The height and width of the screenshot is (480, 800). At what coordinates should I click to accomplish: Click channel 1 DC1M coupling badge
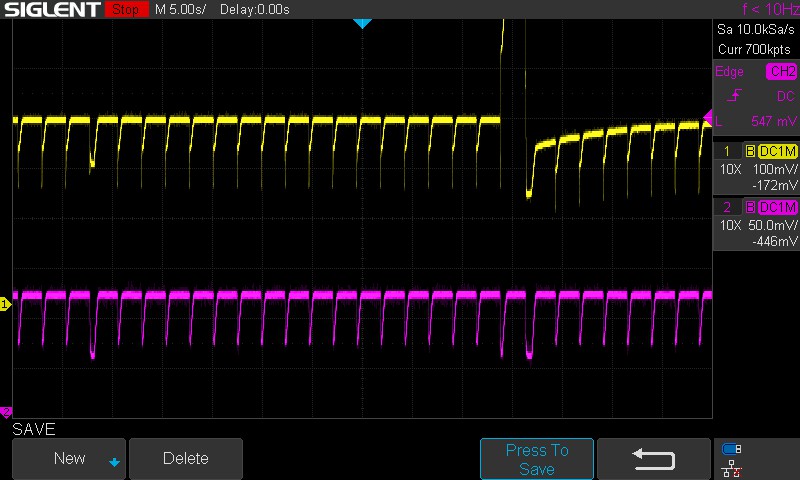click(x=777, y=151)
